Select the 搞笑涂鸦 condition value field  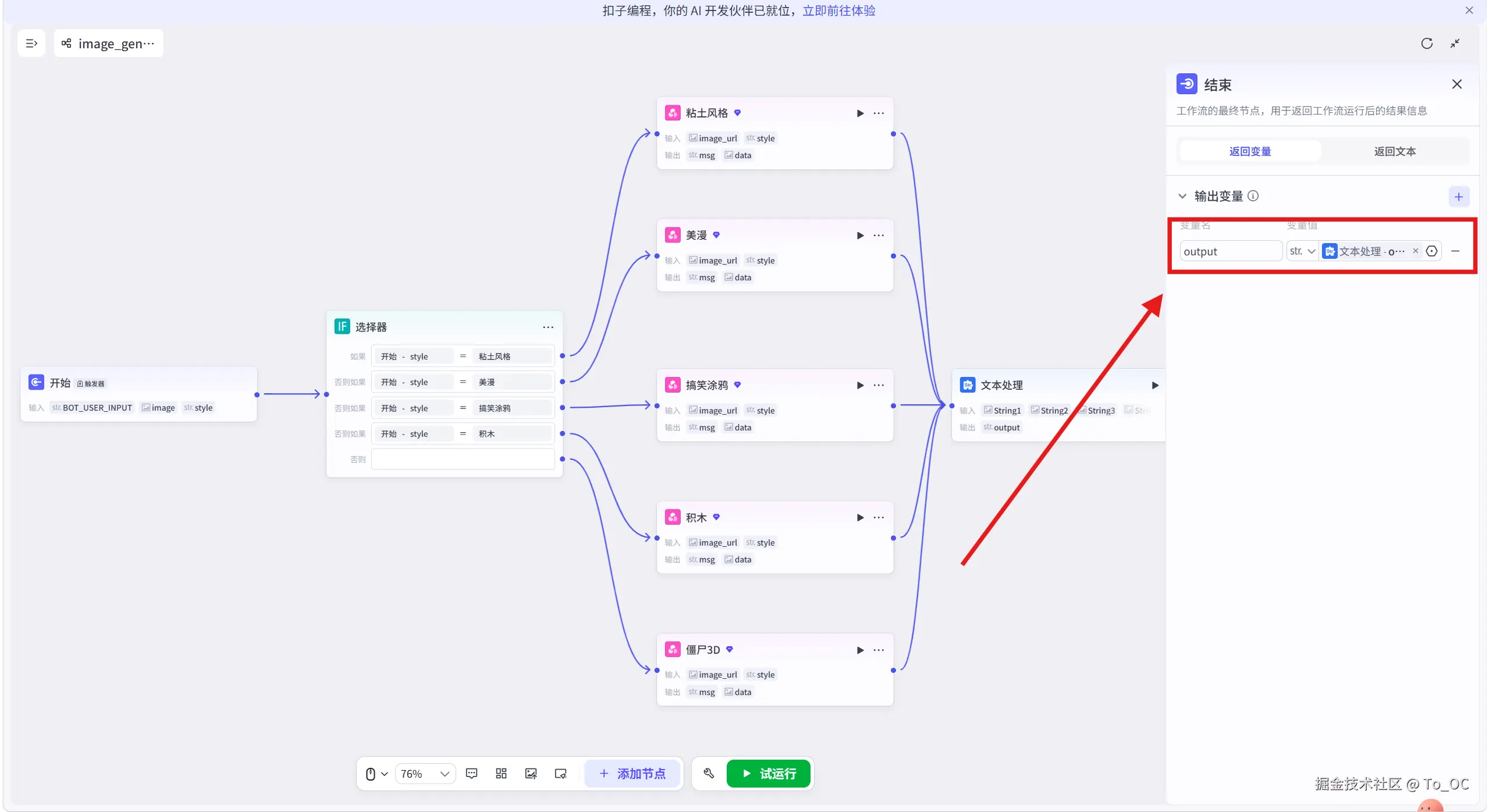coord(513,408)
